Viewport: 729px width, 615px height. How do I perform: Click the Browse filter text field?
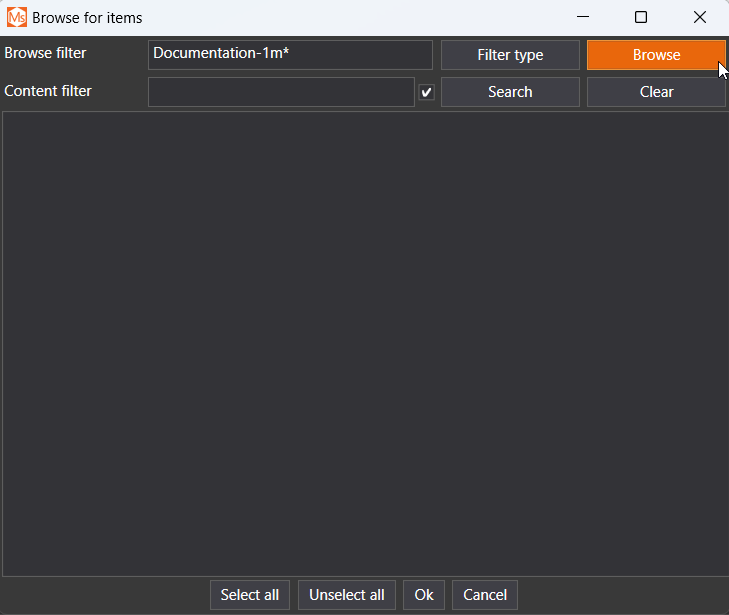tap(290, 54)
